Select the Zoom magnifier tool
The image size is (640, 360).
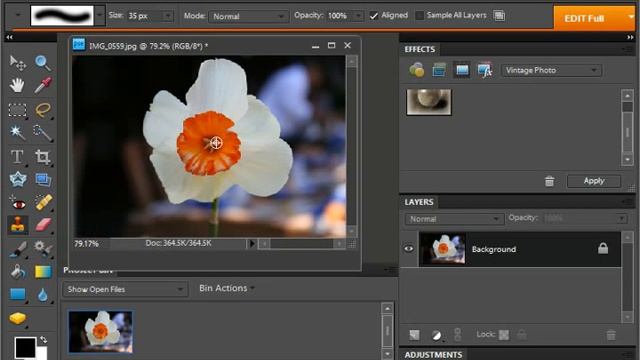point(42,63)
